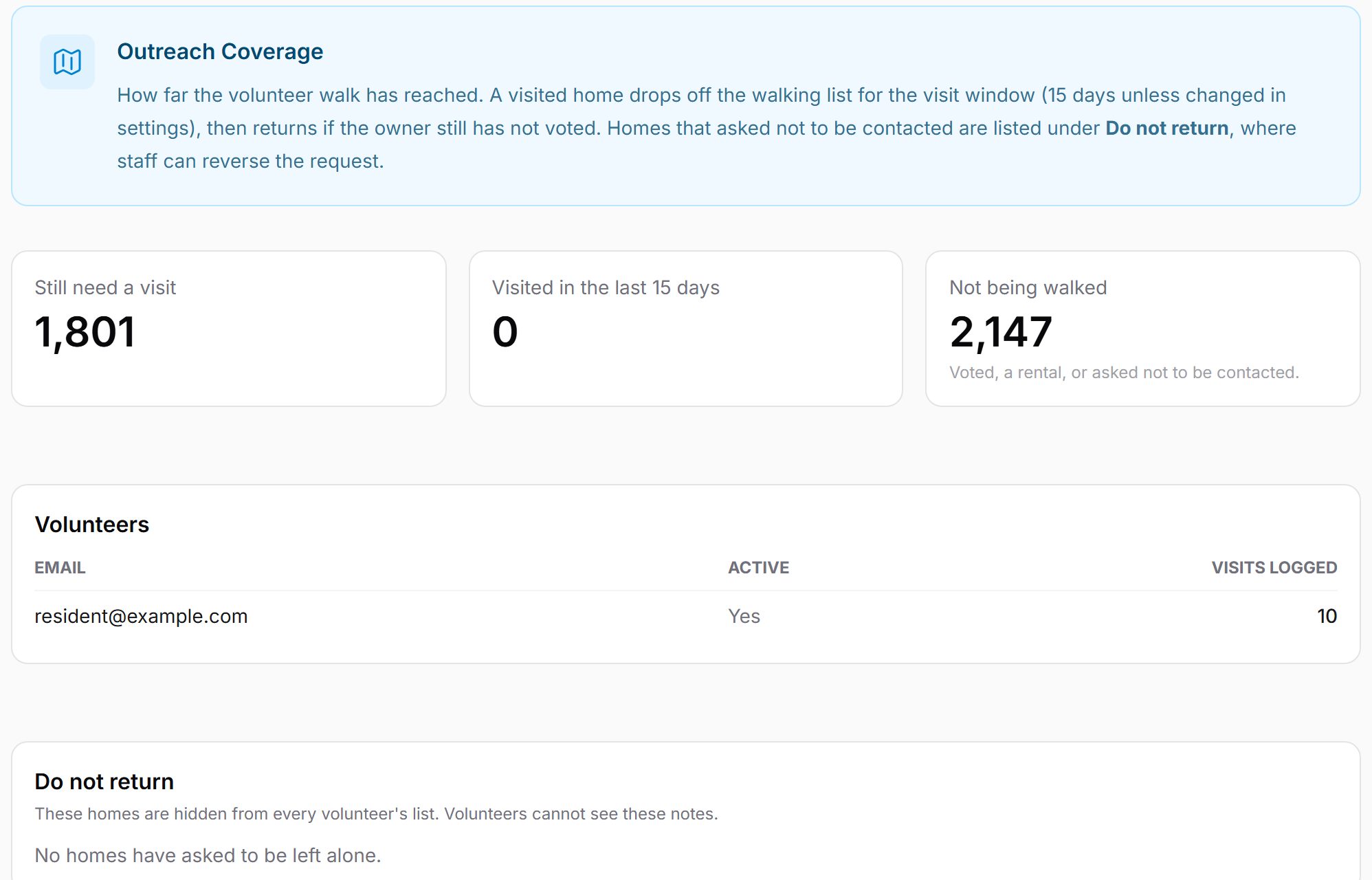This screenshot has width=1372, height=880.
Task: Select the resident@example.com row email
Action: click(x=141, y=616)
